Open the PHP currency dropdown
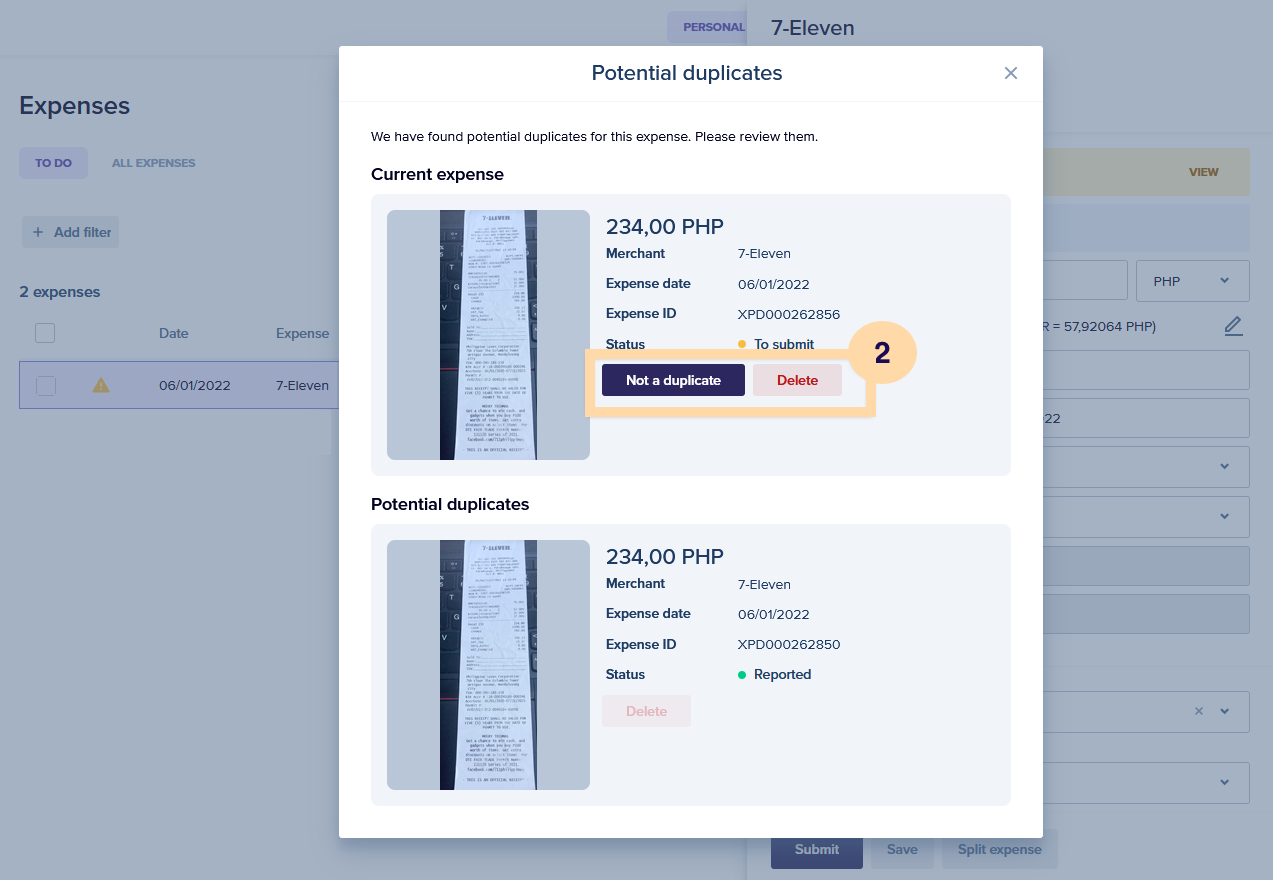The height and width of the screenshot is (880, 1273). pos(1193,281)
